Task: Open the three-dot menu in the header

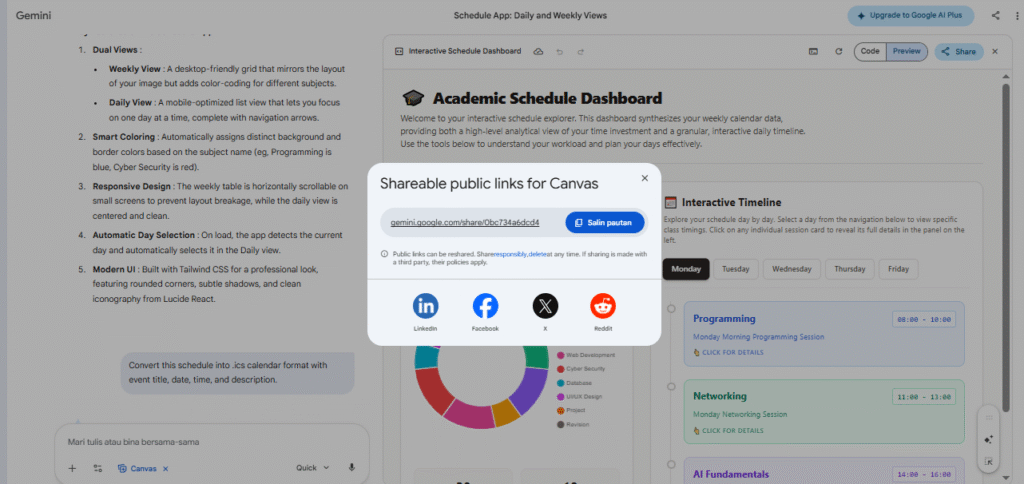Action: 1015,15
